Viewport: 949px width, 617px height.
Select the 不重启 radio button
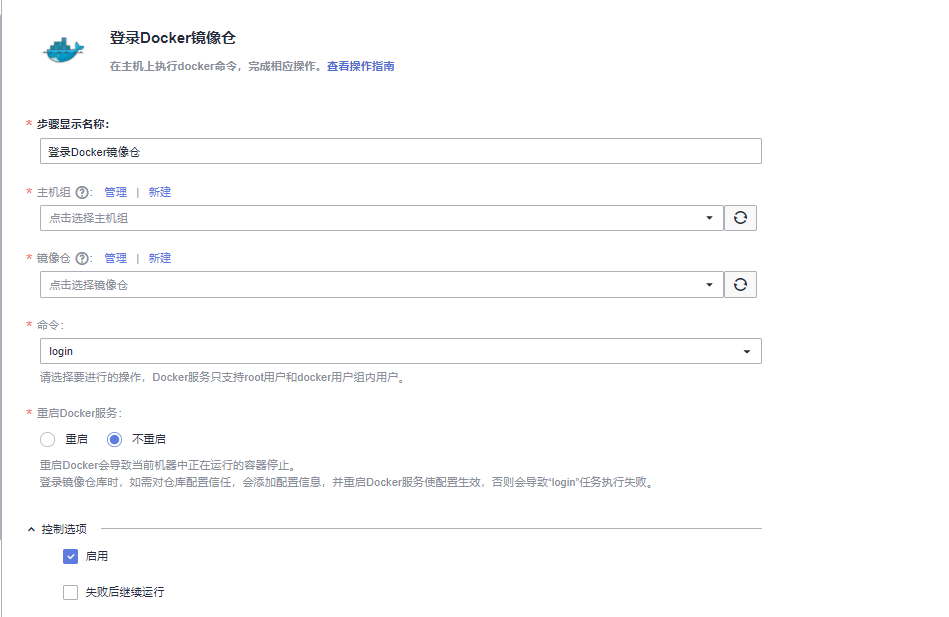click(114, 440)
